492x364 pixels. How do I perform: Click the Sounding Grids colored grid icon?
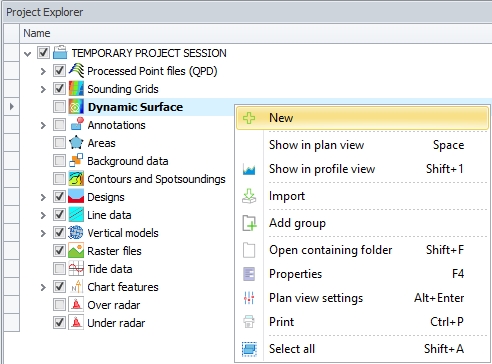click(76, 89)
